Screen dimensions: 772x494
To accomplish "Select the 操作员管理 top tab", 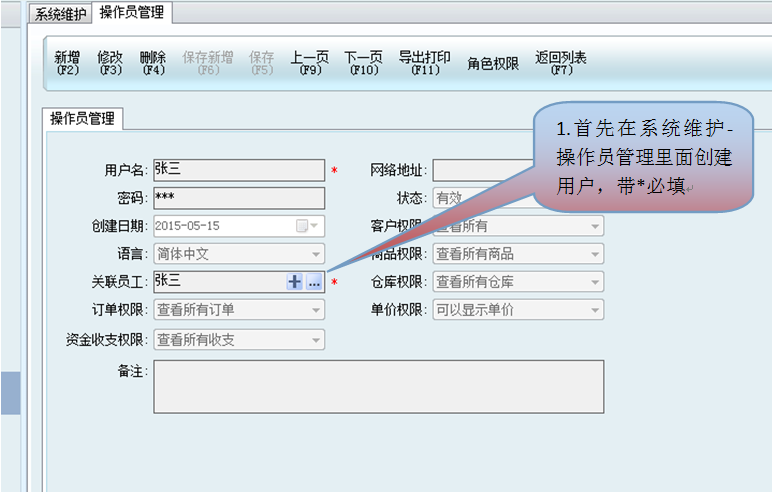I will point(132,13).
